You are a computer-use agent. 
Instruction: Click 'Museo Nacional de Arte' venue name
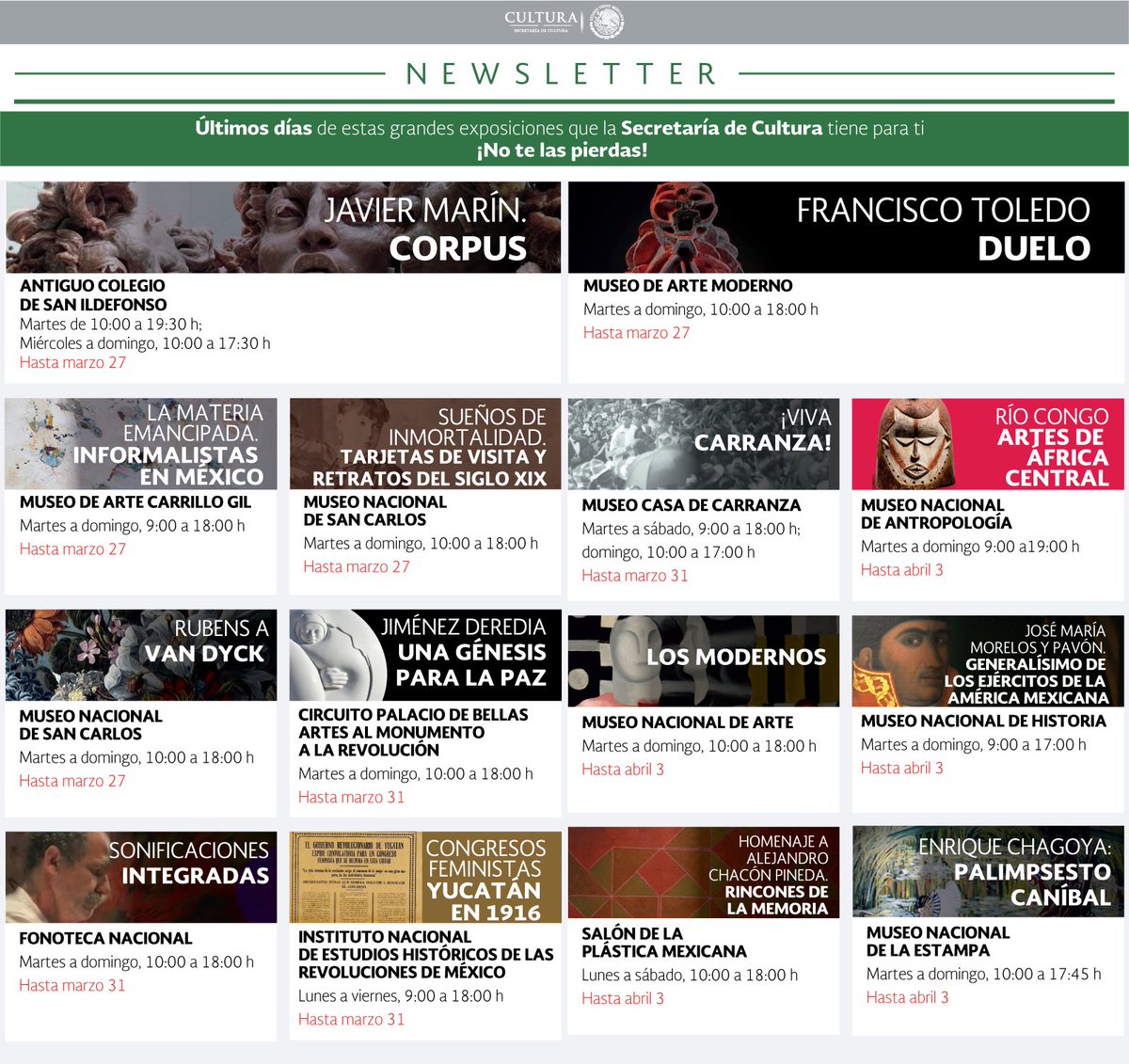(688, 723)
